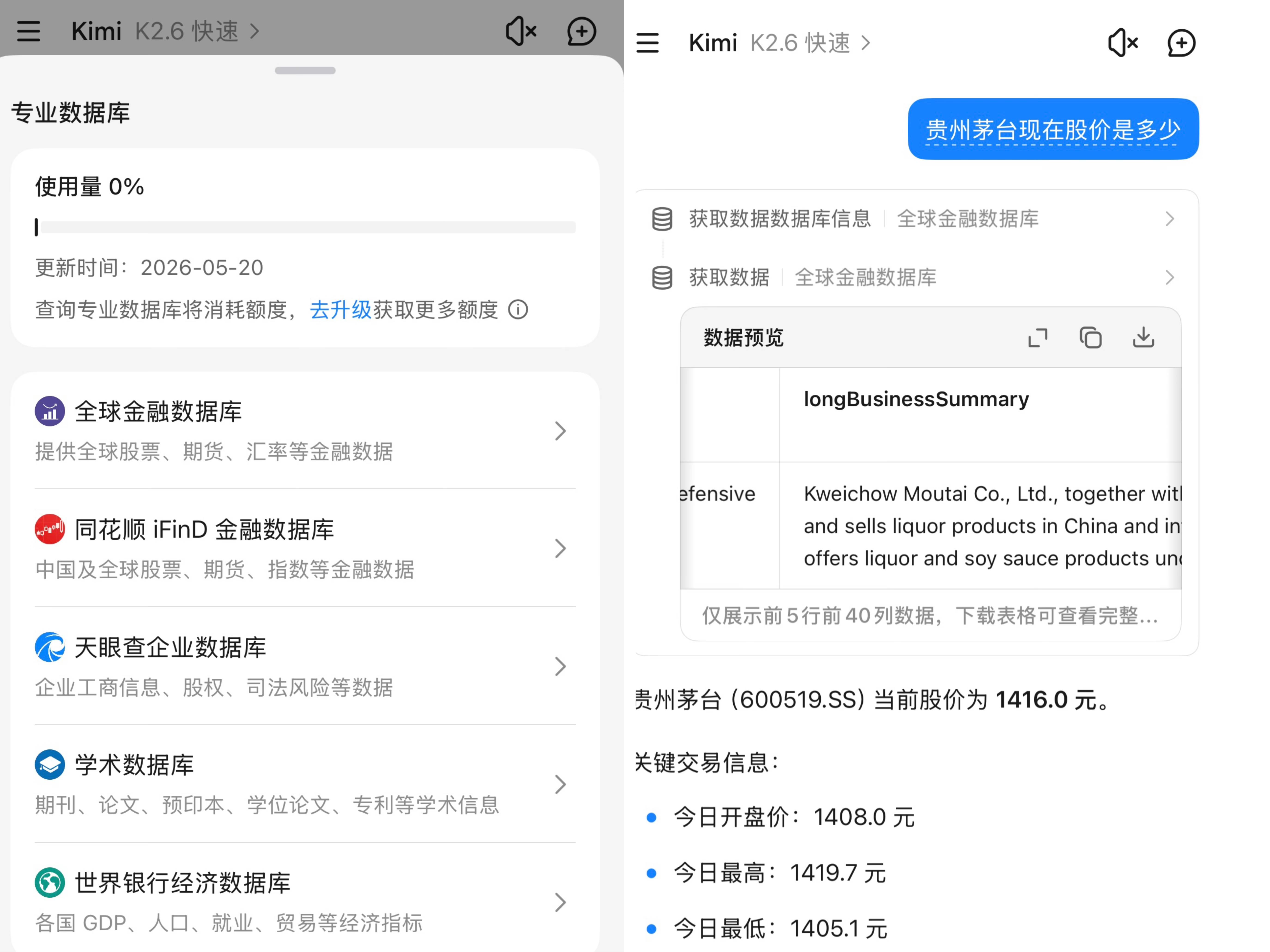Click the 天眼查企业数据库 blue logo icon
1270x952 pixels.
(x=49, y=647)
